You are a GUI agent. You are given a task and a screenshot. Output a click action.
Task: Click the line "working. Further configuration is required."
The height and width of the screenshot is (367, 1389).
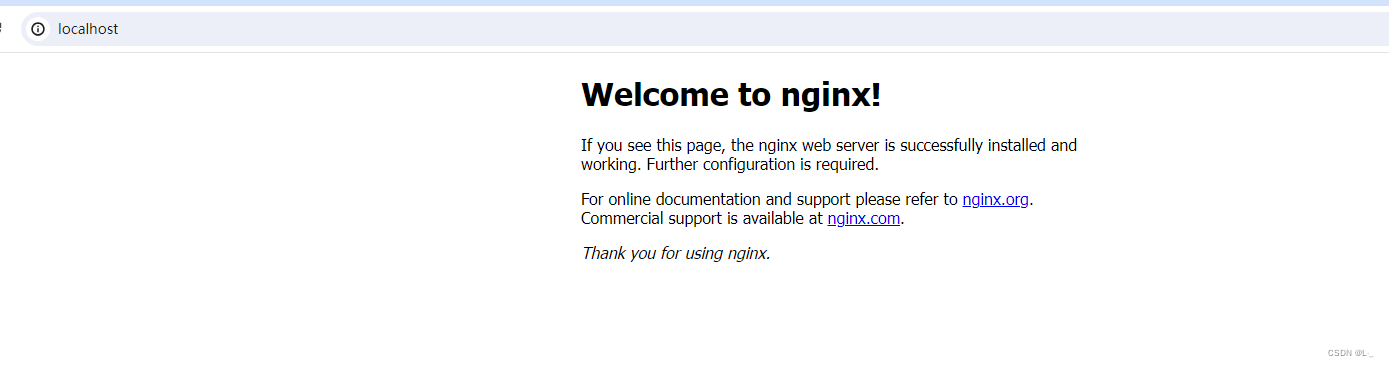click(x=729, y=164)
